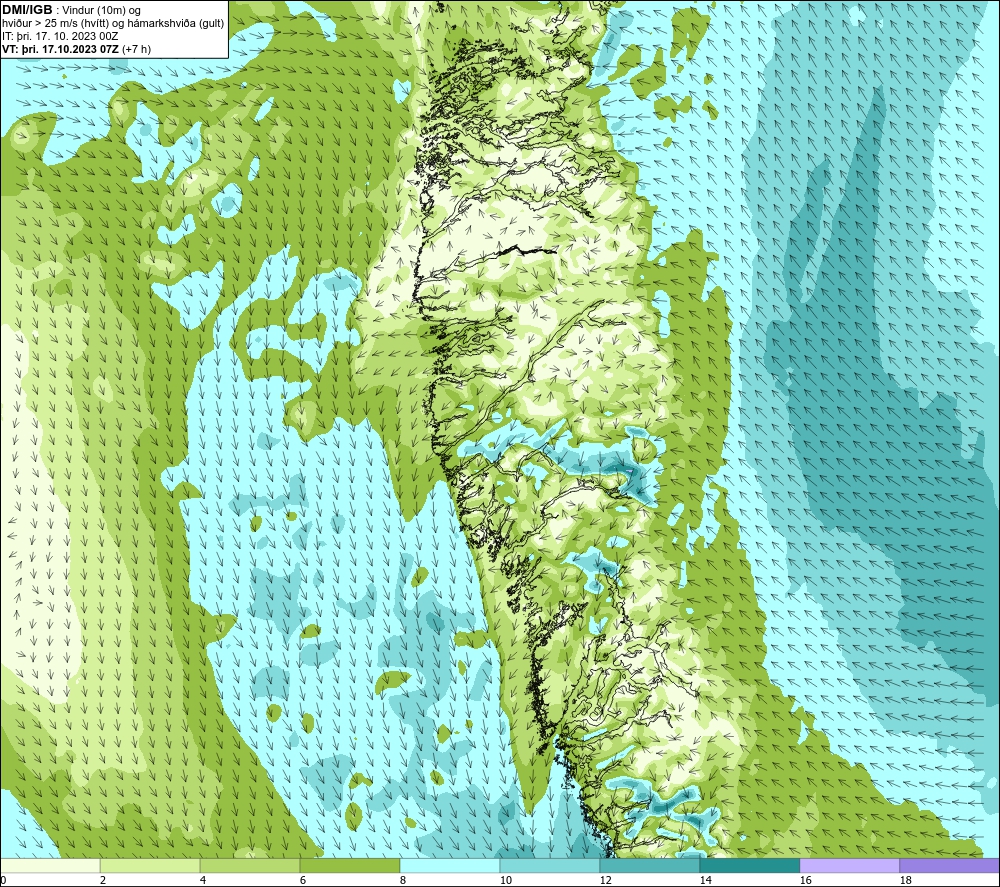Viewport: 1000px width, 887px height.
Task: Click the legend label "18"
Action: pos(905,881)
